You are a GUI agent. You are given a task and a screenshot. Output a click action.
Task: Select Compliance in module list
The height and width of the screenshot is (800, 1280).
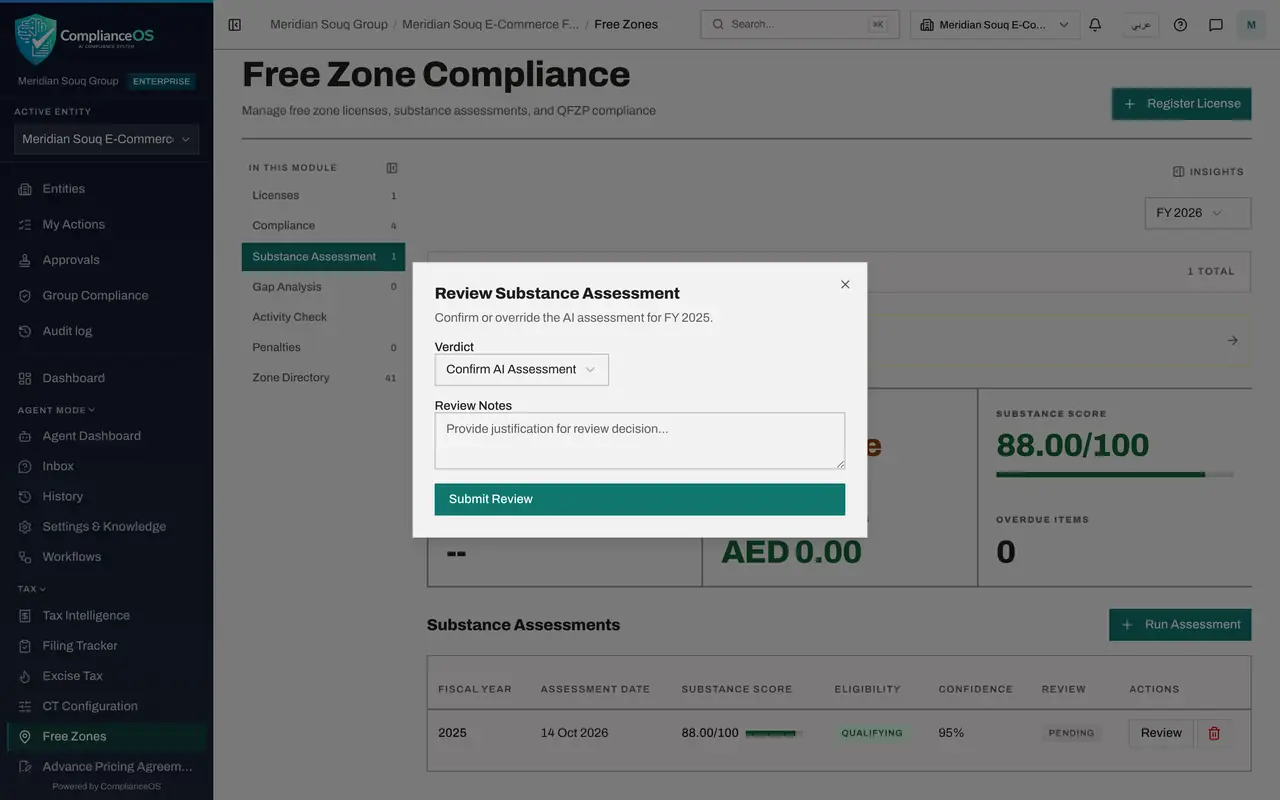click(323, 226)
